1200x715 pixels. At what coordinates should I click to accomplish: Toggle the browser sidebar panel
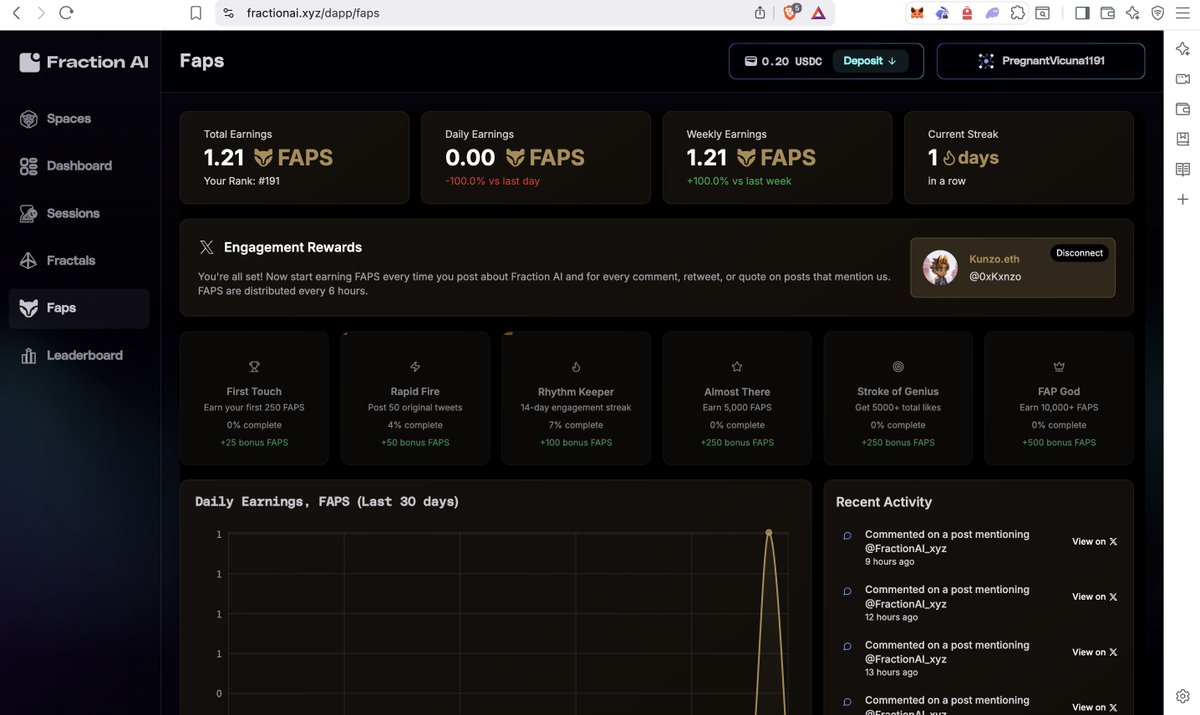[x=1082, y=13]
